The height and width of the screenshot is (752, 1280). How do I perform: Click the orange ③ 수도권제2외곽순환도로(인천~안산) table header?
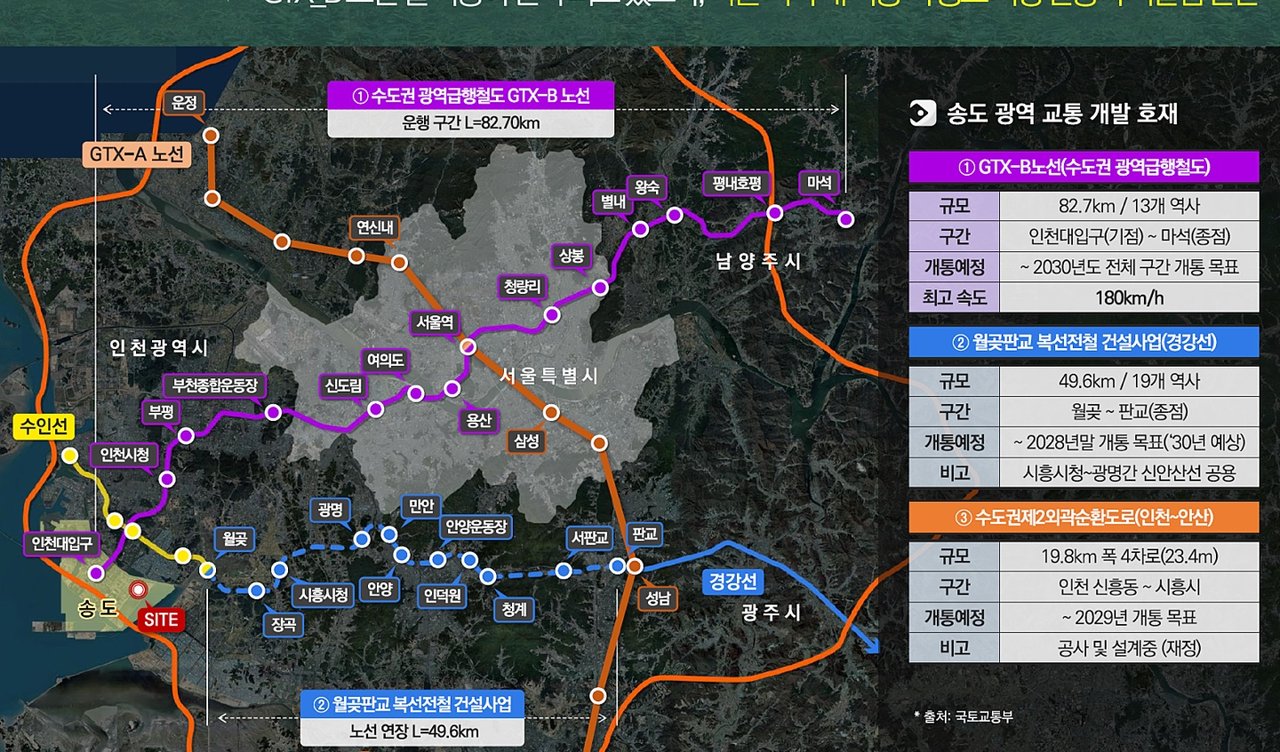pyautogui.click(x=1083, y=517)
